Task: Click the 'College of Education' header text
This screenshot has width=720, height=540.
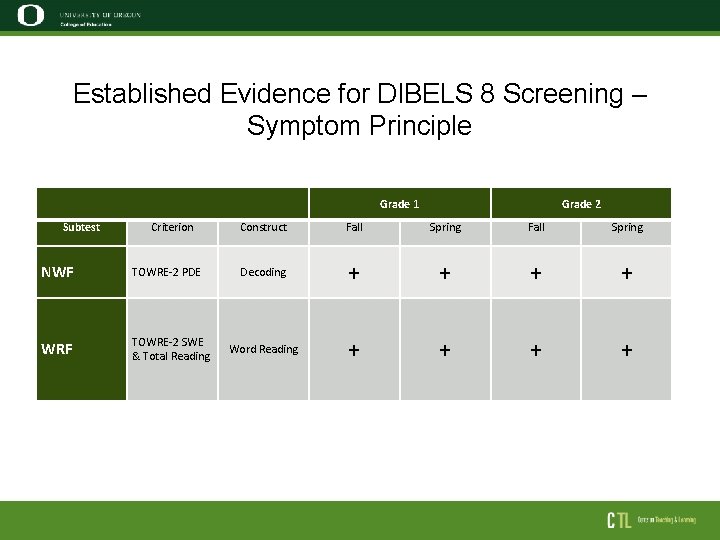Action: pyautogui.click(x=86, y=24)
